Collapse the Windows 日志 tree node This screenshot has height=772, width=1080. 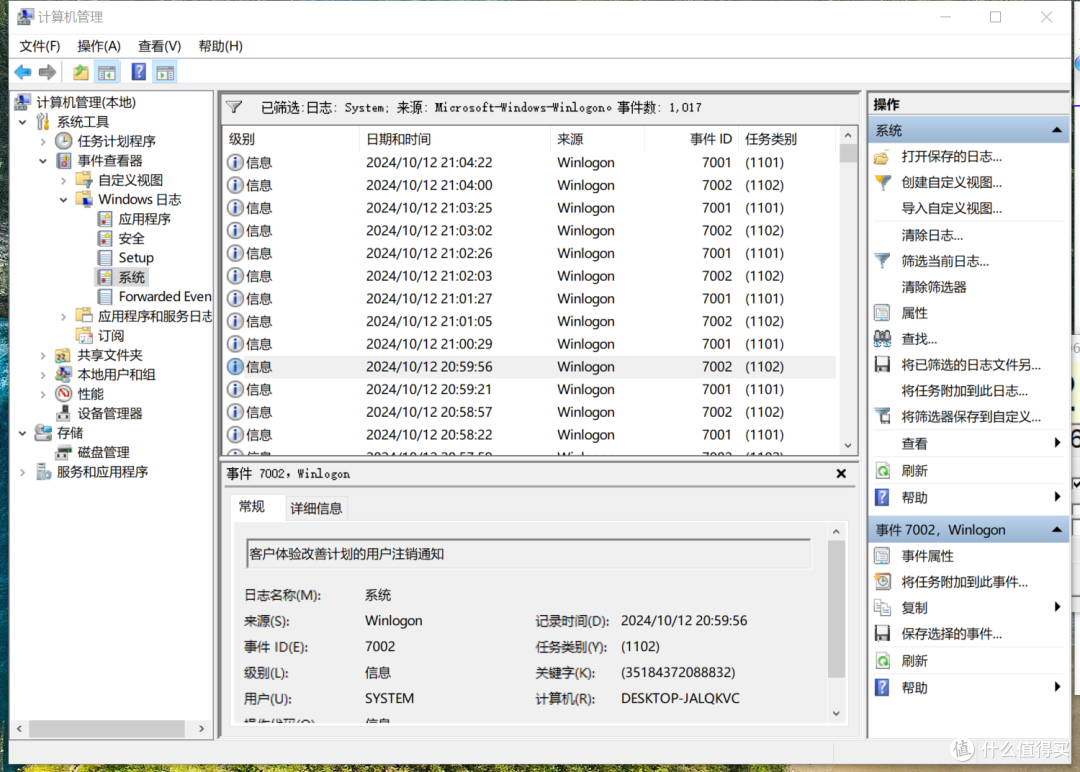63,200
